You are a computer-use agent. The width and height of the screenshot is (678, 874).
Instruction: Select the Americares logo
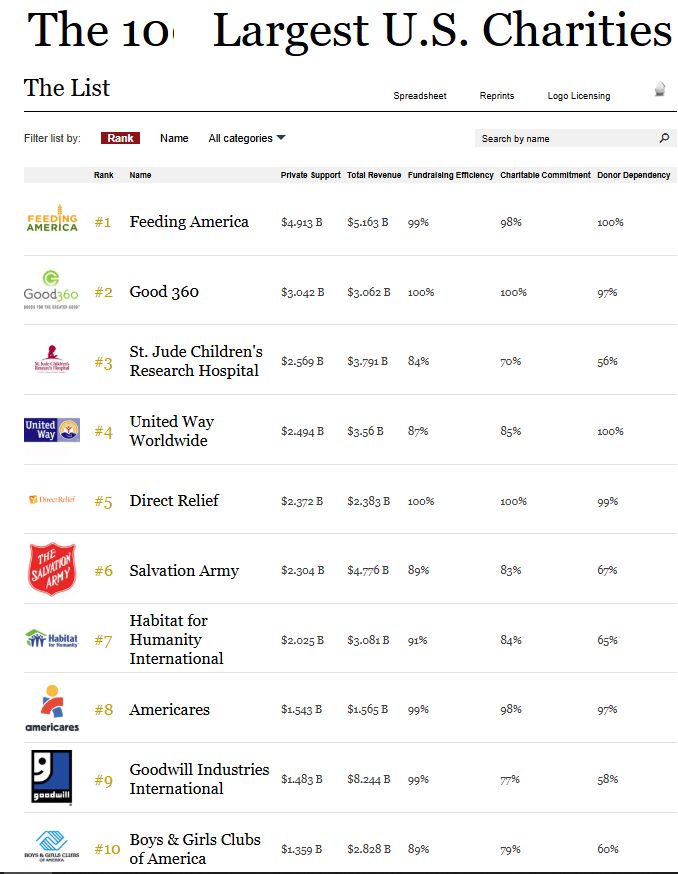click(52, 709)
